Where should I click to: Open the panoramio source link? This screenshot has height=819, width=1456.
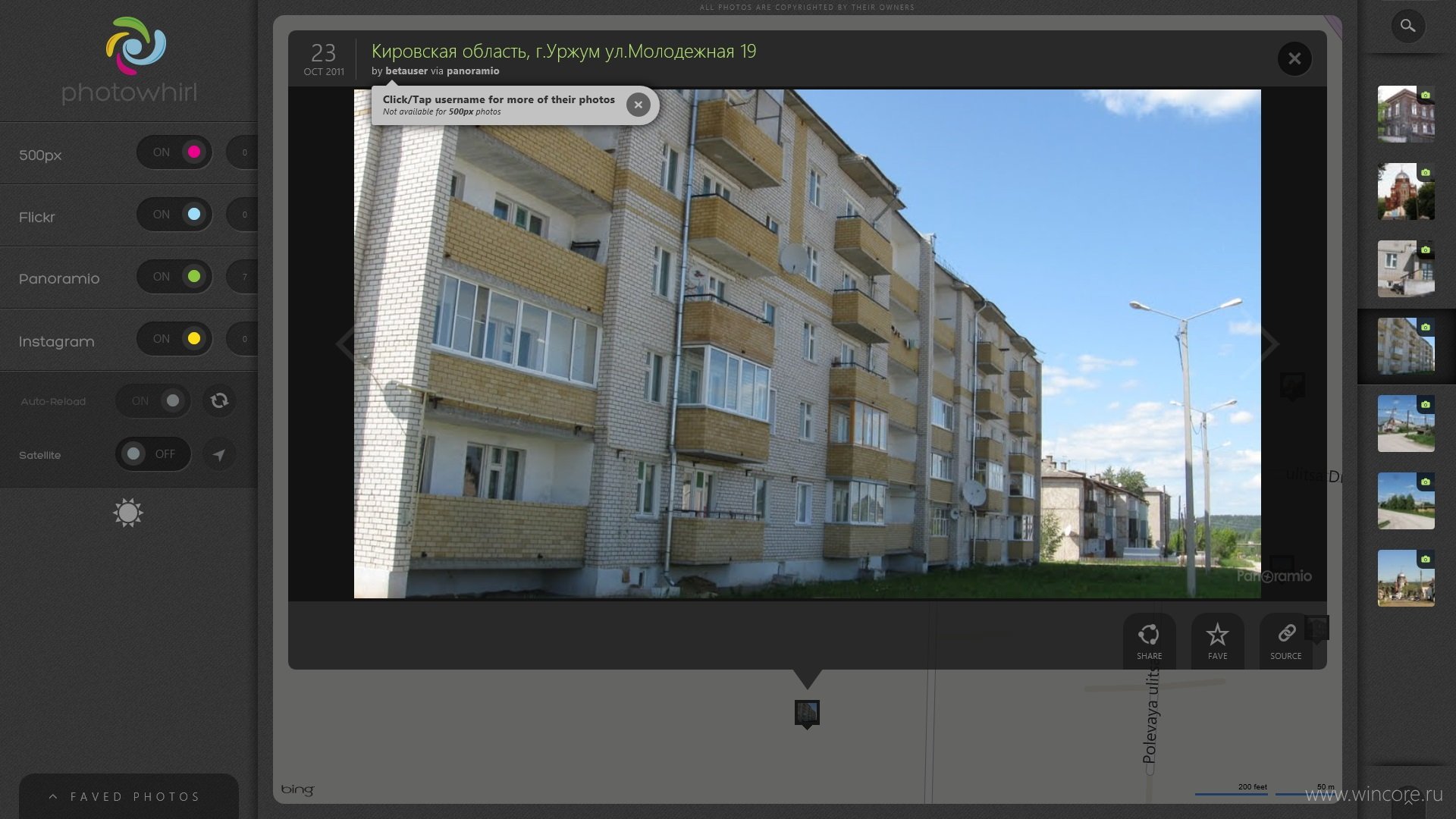(472, 71)
